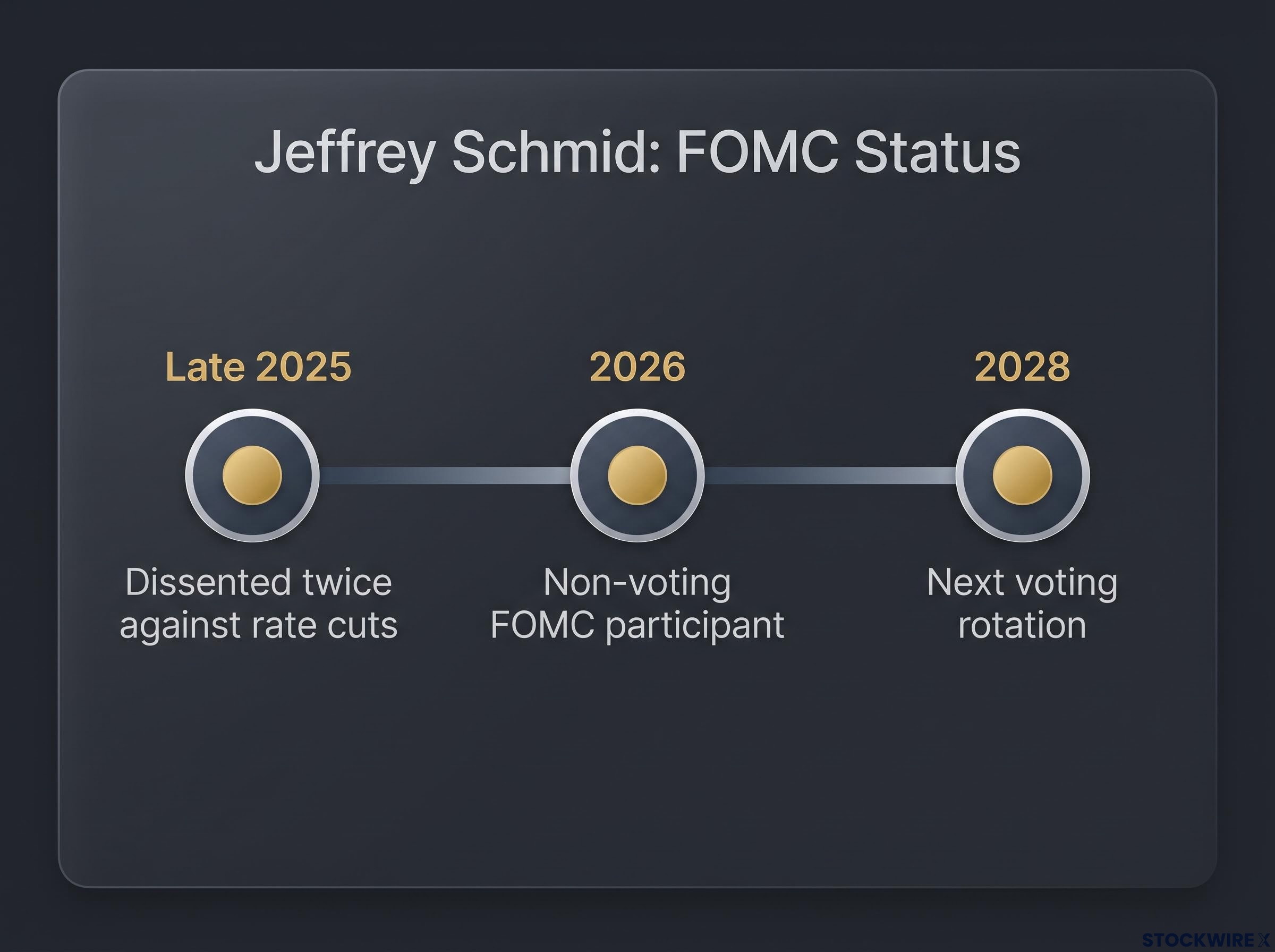Click 'Non-voting FOMC participant' description
The height and width of the screenshot is (952, 1275).
pyautogui.click(x=637, y=603)
